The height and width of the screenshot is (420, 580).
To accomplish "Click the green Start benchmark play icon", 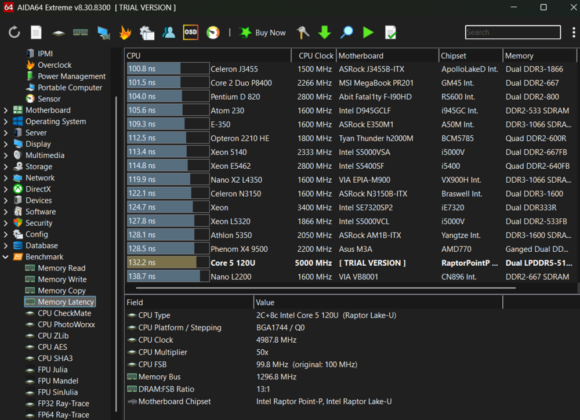I will pyautogui.click(x=368, y=33).
